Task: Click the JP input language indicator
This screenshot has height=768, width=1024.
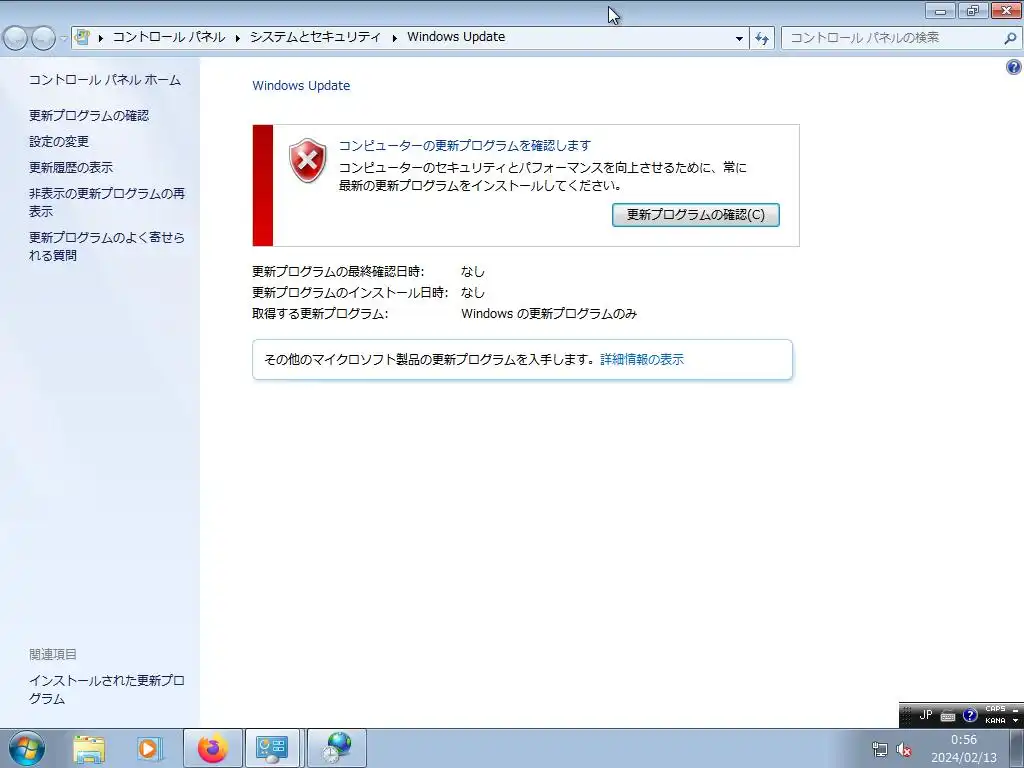Action: pyautogui.click(x=925, y=714)
